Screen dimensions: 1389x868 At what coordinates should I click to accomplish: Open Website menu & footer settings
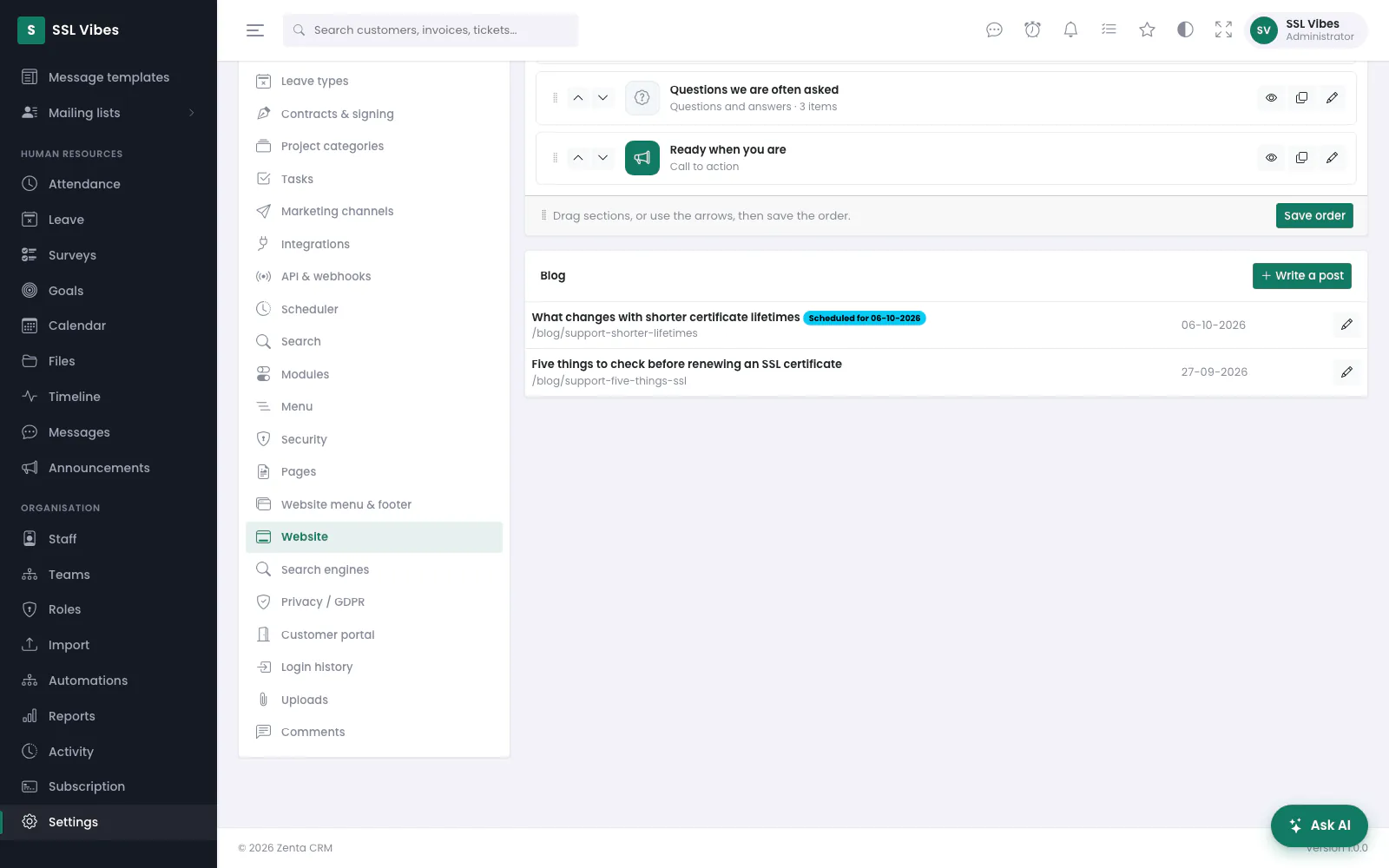(374, 504)
